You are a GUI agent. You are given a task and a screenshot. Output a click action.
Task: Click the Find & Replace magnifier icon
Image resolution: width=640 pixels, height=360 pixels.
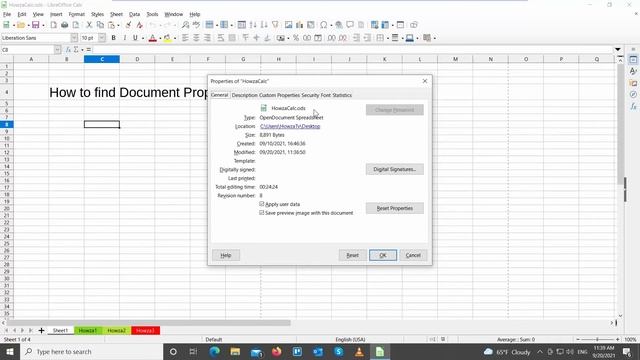click(185, 25)
